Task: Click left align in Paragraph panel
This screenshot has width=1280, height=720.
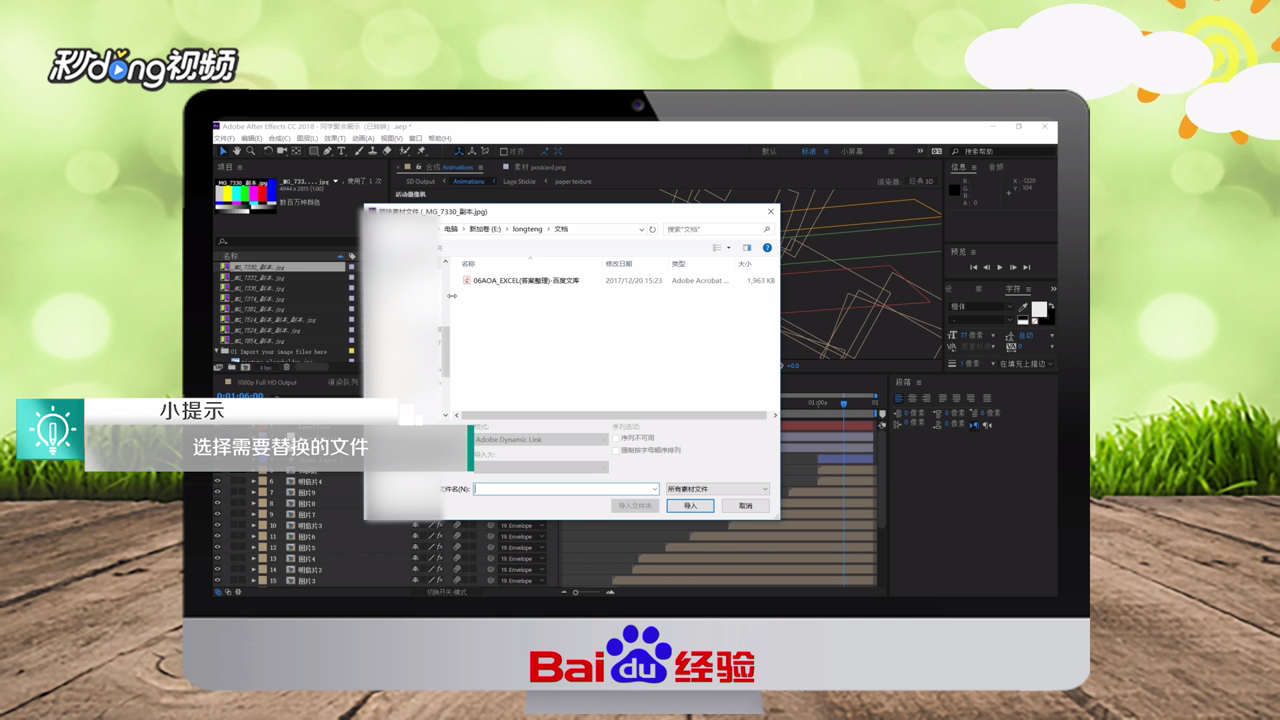Action: click(899, 398)
